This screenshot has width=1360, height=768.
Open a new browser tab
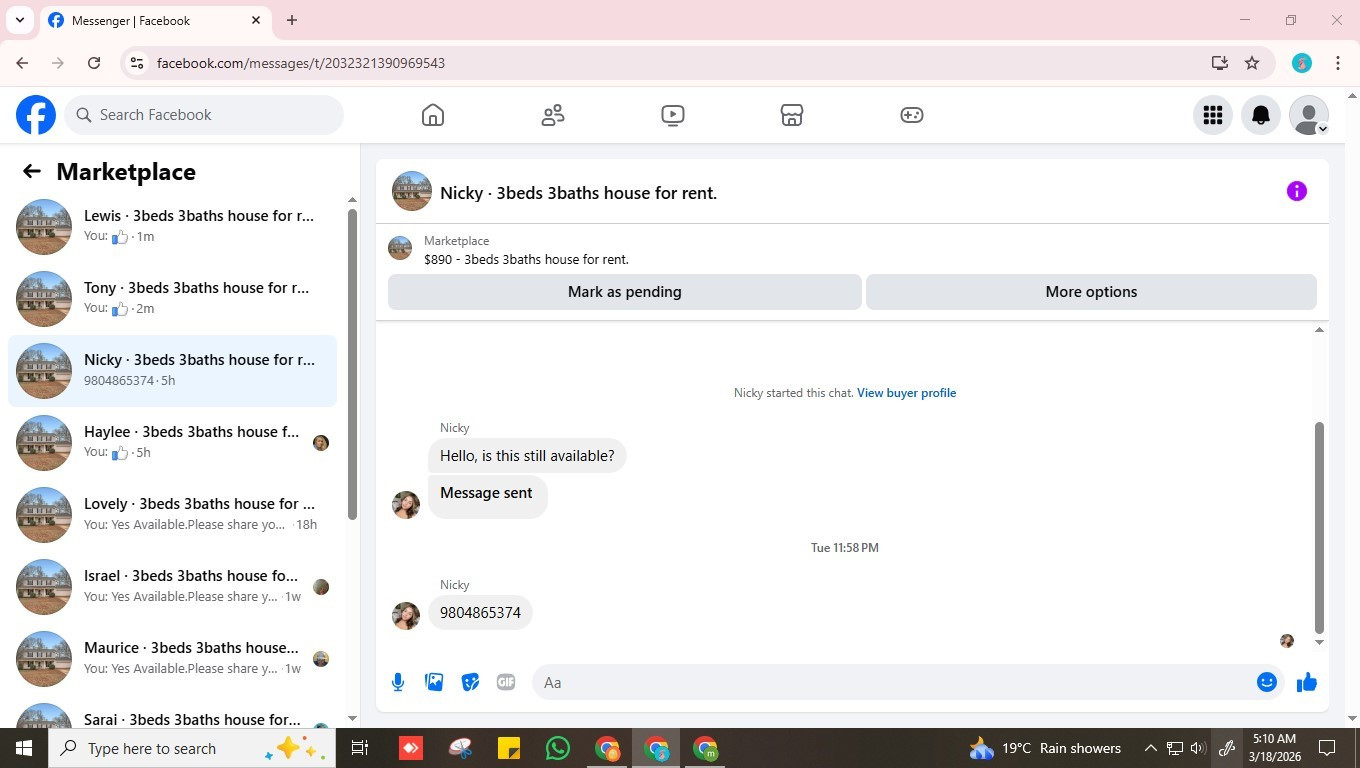(292, 20)
